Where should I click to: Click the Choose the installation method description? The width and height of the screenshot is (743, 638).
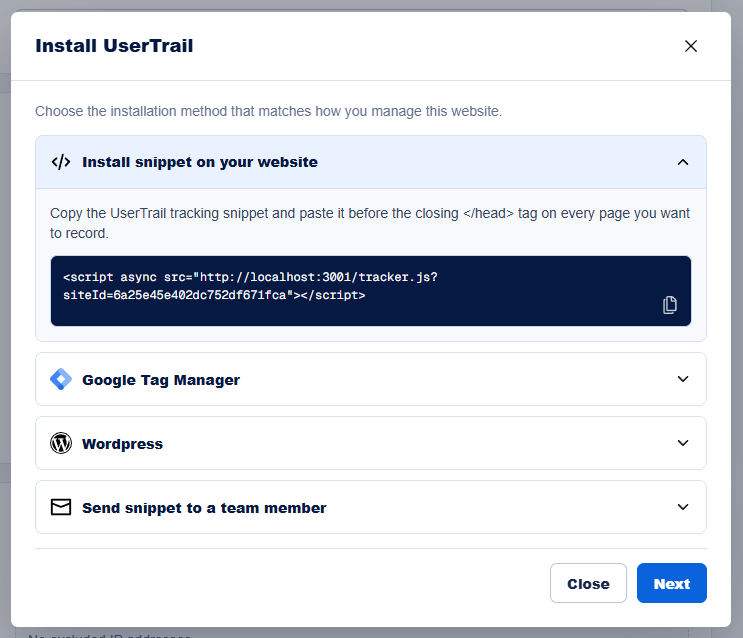coord(269,111)
